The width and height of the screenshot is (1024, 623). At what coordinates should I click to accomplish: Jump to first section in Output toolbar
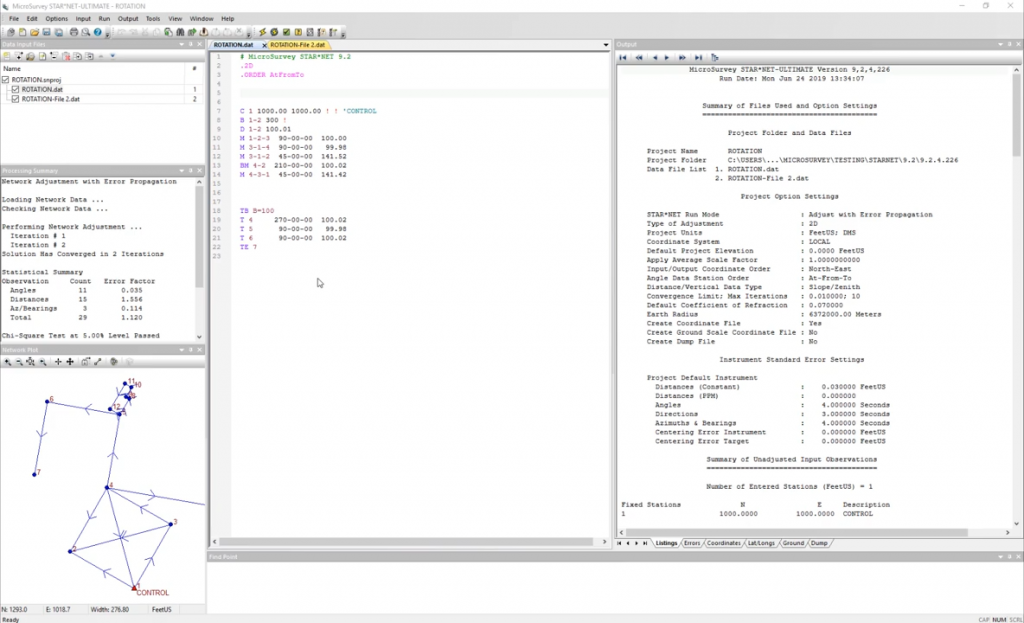[x=623, y=57]
